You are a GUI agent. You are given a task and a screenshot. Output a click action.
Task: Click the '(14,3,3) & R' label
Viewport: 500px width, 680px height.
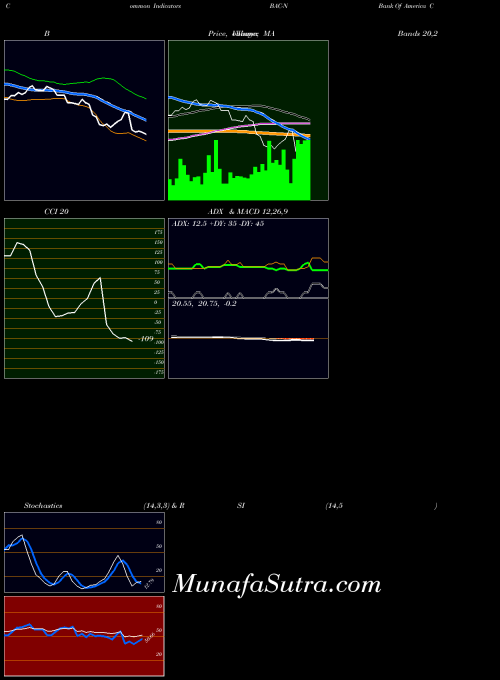click(x=164, y=506)
